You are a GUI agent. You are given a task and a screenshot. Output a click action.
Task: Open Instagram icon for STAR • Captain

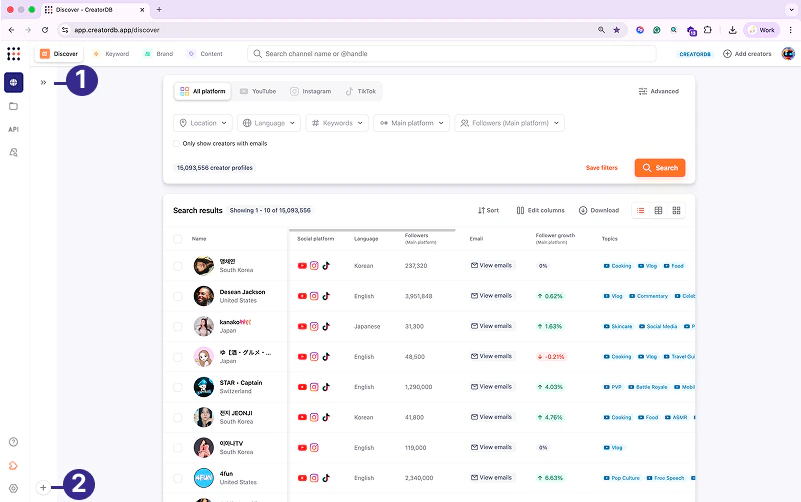[314, 387]
